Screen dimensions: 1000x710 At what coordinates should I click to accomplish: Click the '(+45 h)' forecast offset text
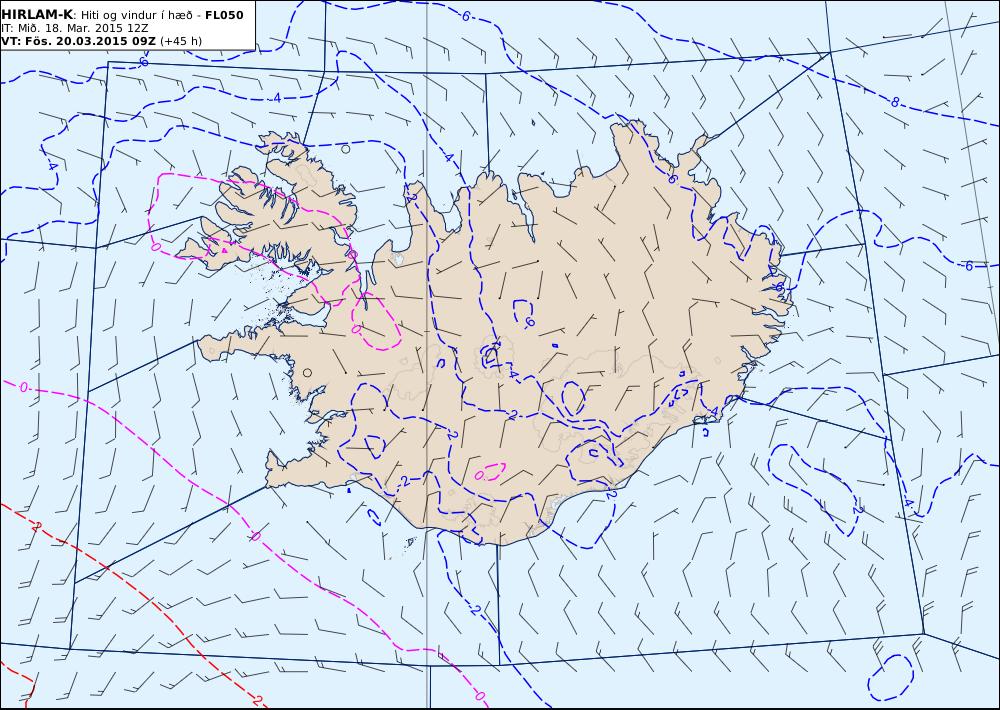tap(180, 41)
